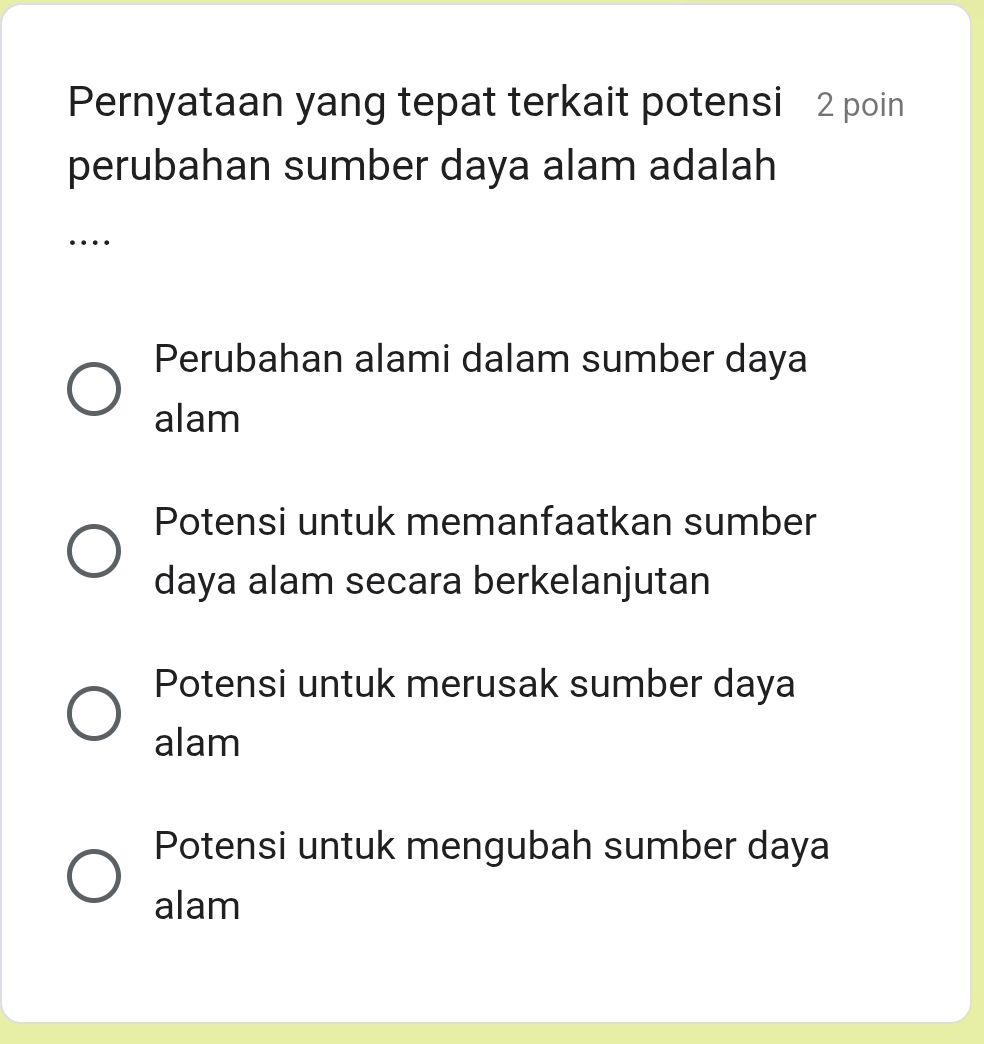Select "Potensi untuk merusak sumber daya alam"

click(94, 712)
